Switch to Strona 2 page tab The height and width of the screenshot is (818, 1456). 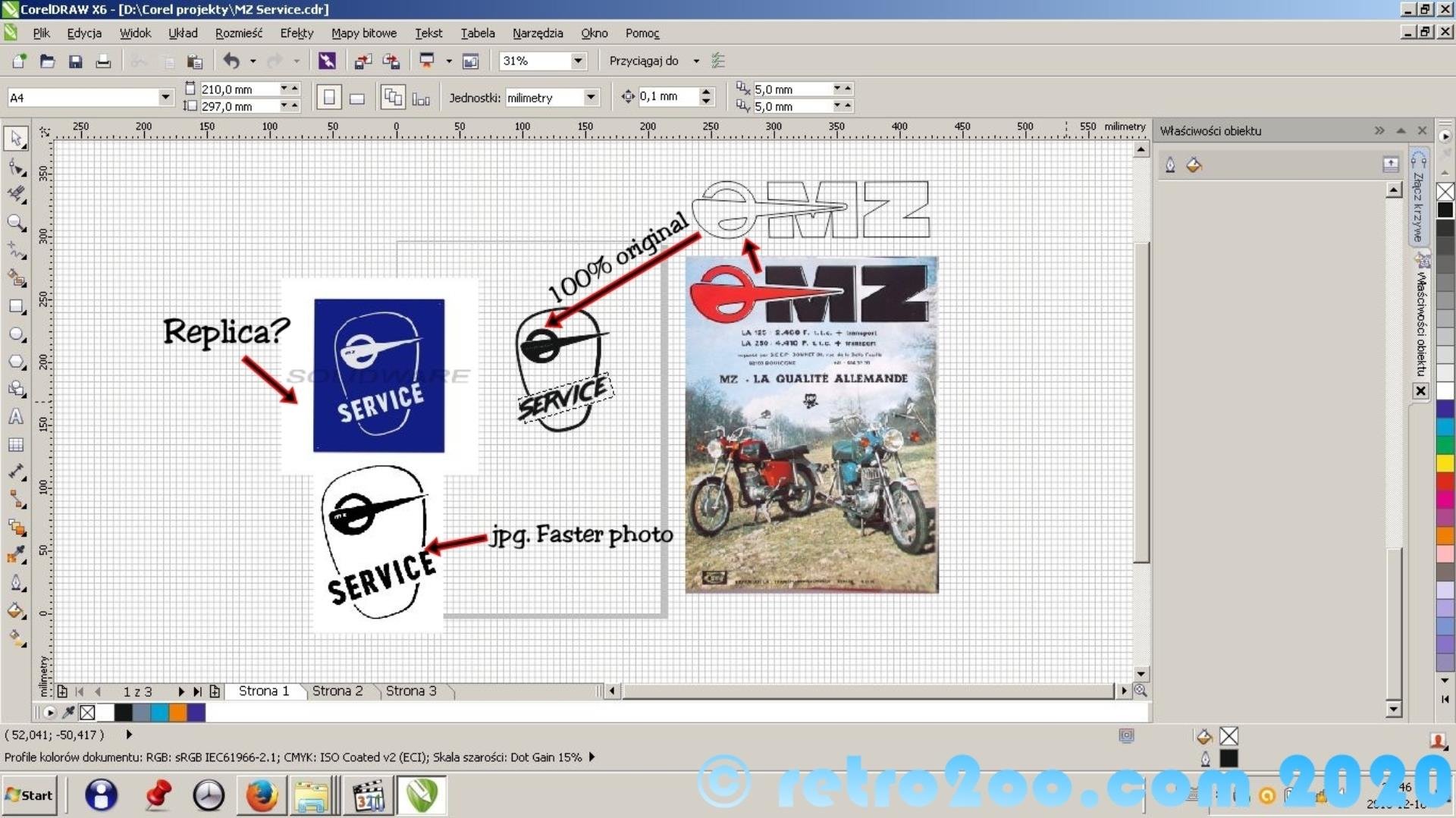point(337,691)
